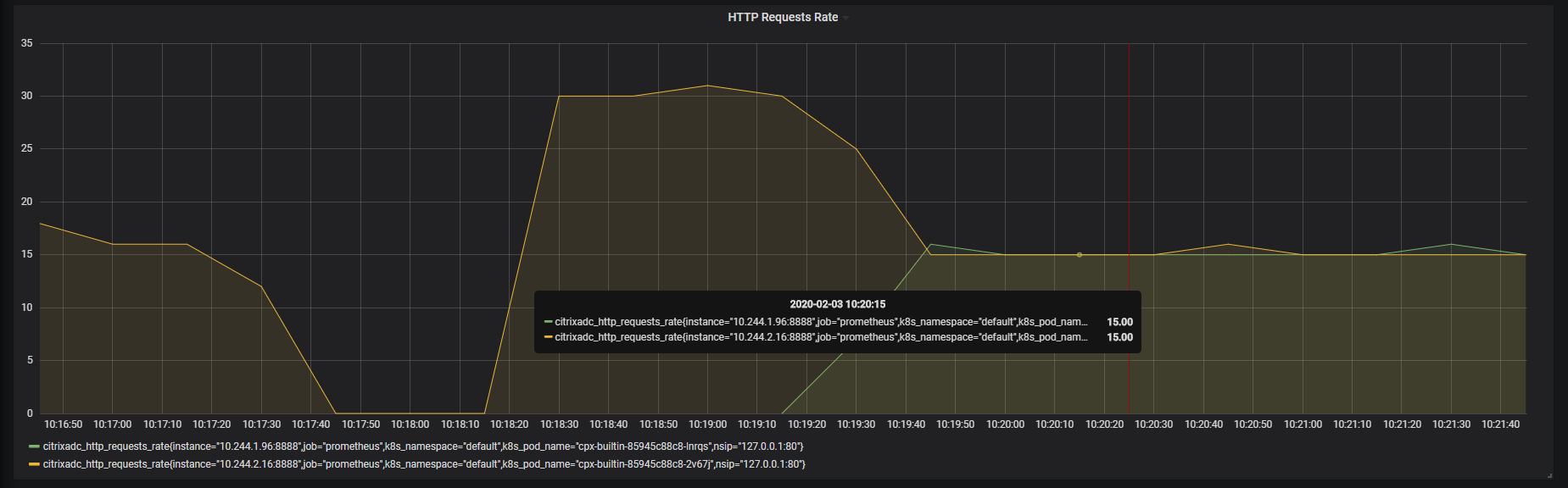Click the yellow data point at 10:20:15
The image size is (1568, 488).
[x=1080, y=254]
